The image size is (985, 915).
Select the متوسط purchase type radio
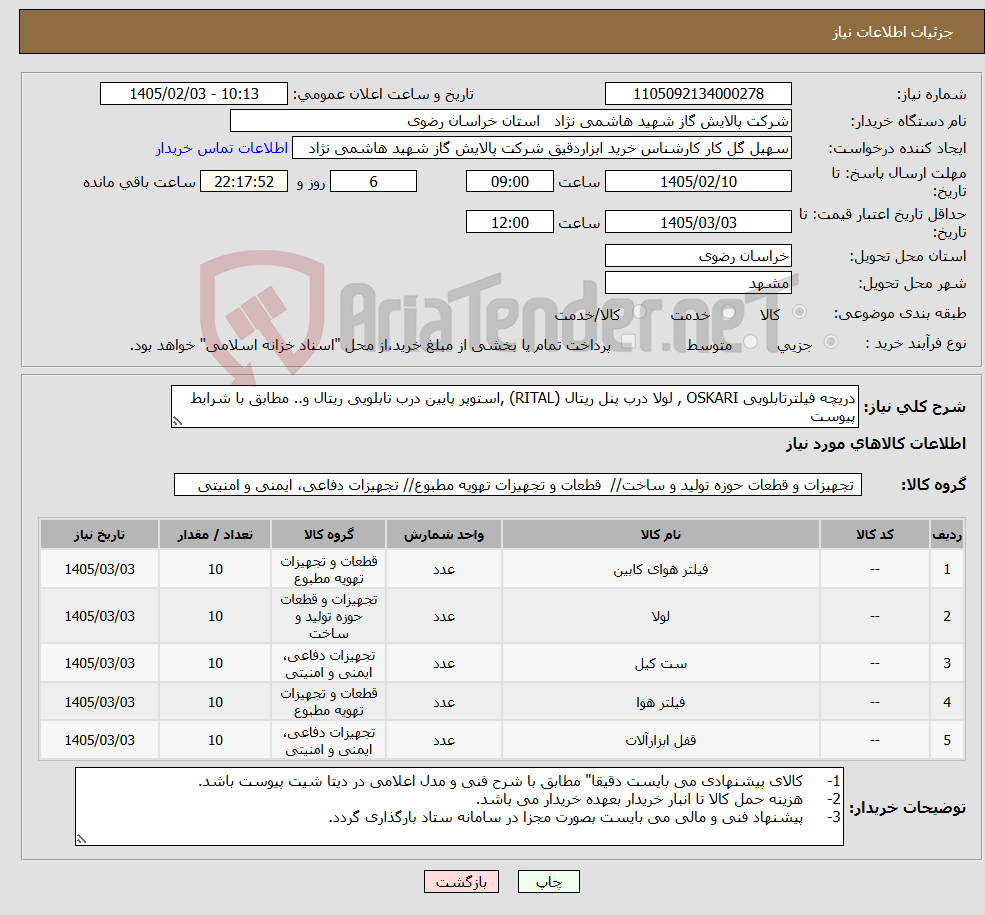(751, 342)
